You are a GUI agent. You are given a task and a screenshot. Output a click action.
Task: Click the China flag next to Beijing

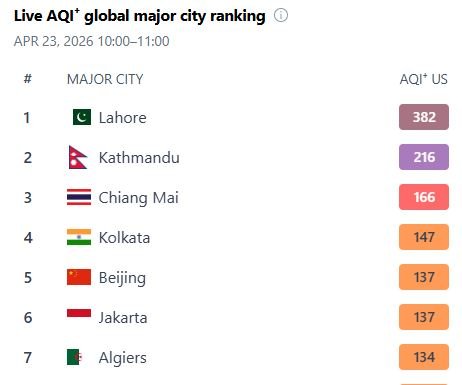tap(79, 277)
